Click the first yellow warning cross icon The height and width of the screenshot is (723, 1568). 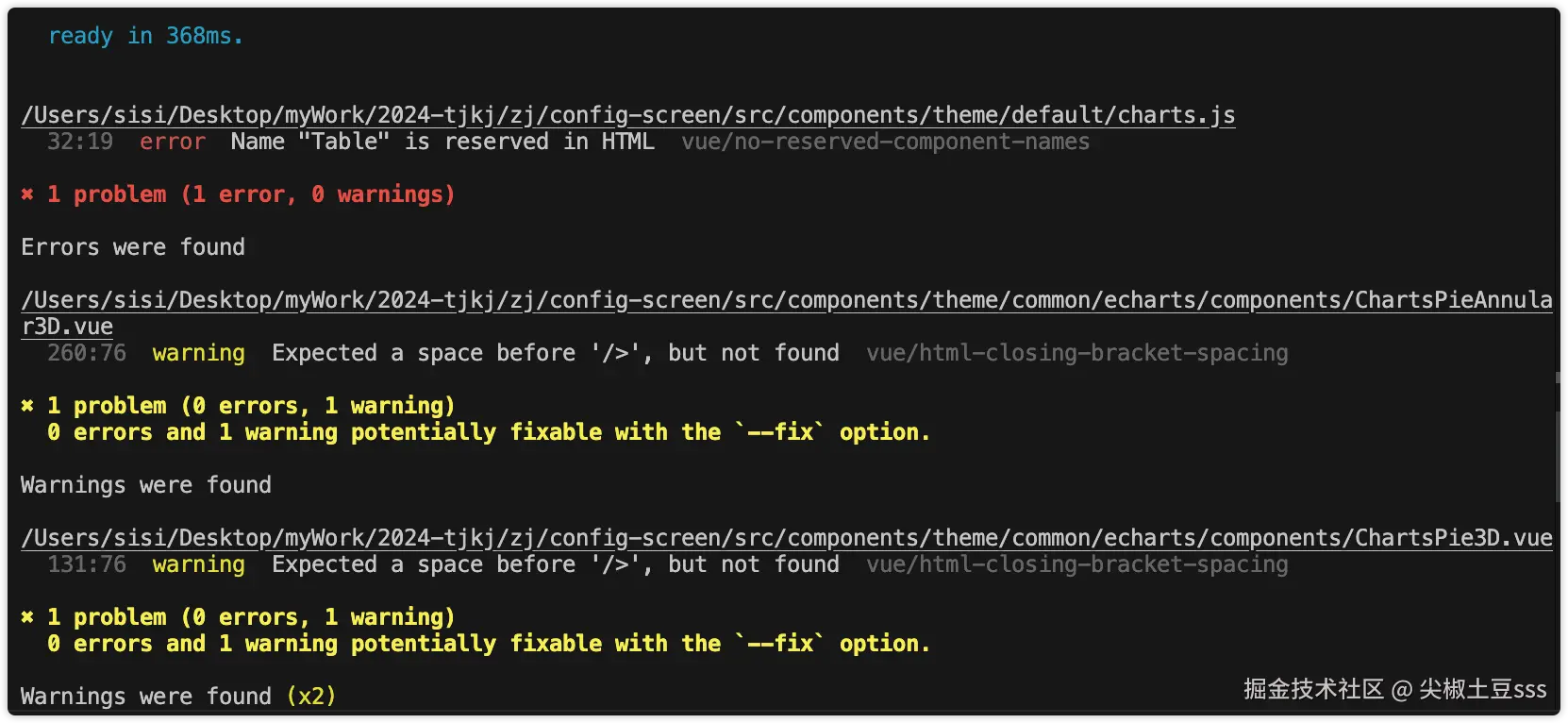pos(27,406)
